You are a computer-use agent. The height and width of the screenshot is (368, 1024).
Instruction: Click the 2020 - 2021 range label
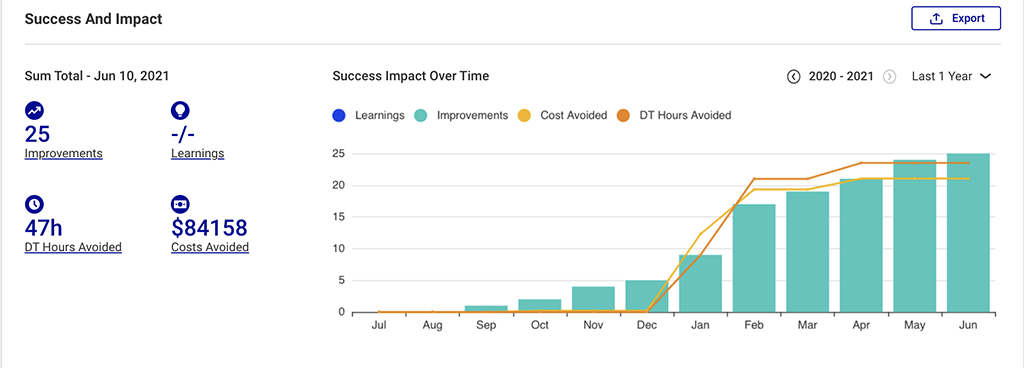pyautogui.click(x=841, y=76)
